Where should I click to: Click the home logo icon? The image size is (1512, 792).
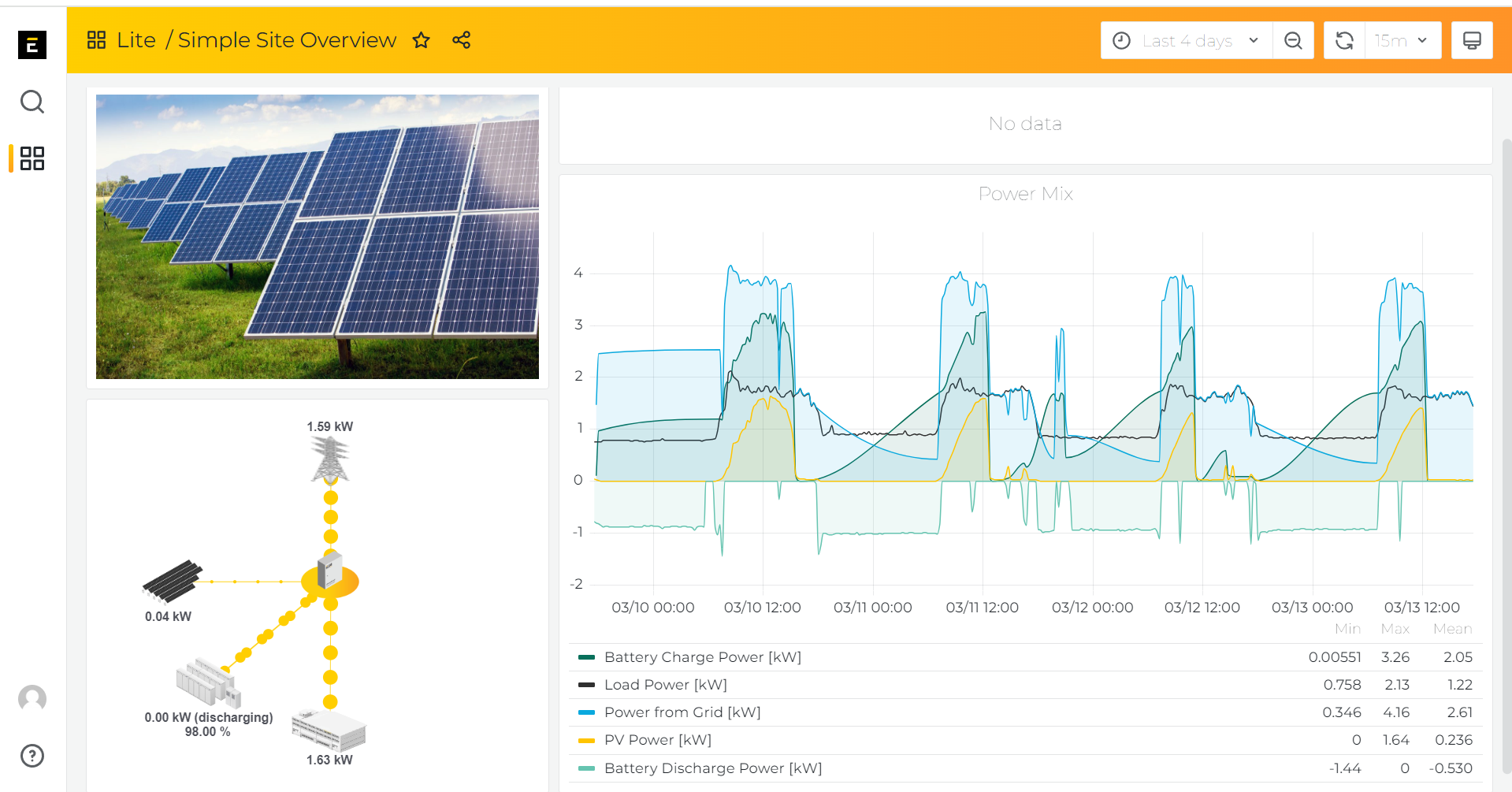tap(32, 45)
